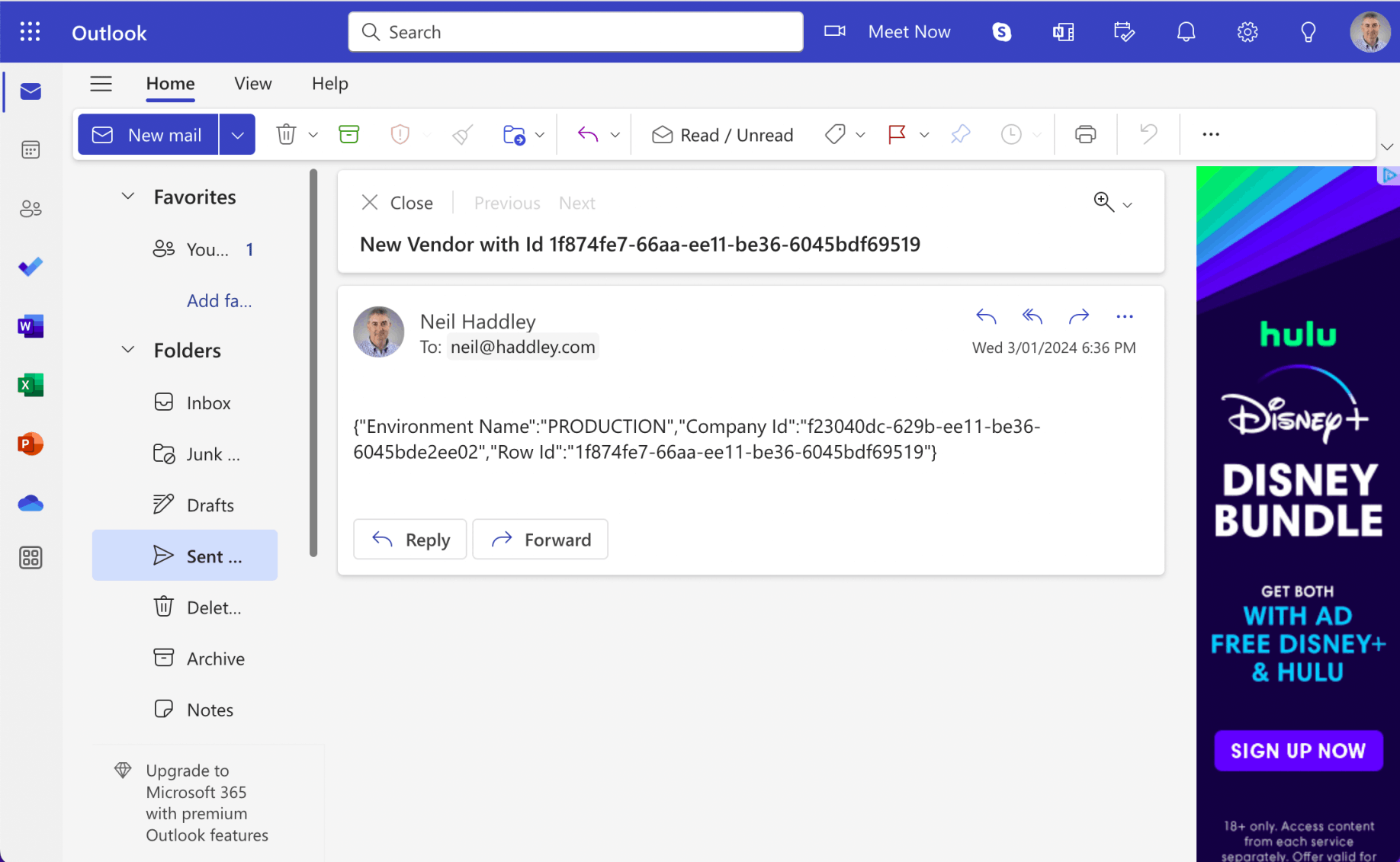The width and height of the screenshot is (1400, 862).
Task: Expand the Delete options dropdown
Action: click(x=313, y=135)
